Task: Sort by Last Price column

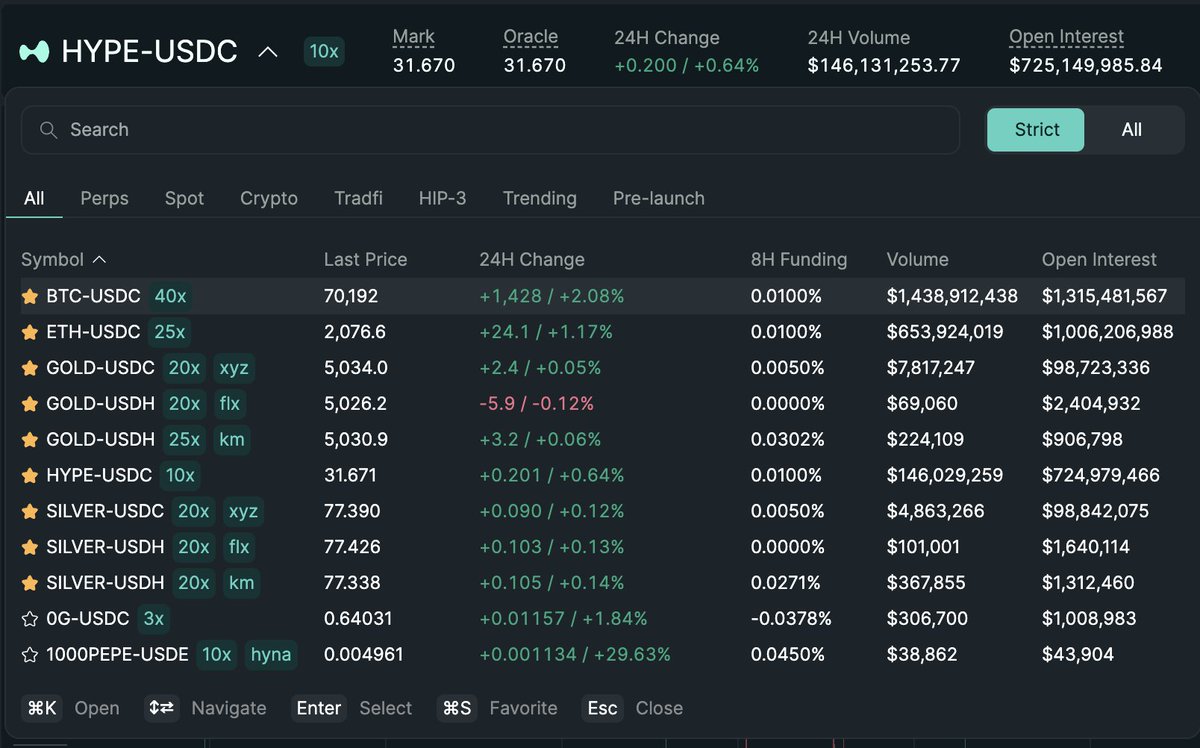Action: (x=365, y=259)
